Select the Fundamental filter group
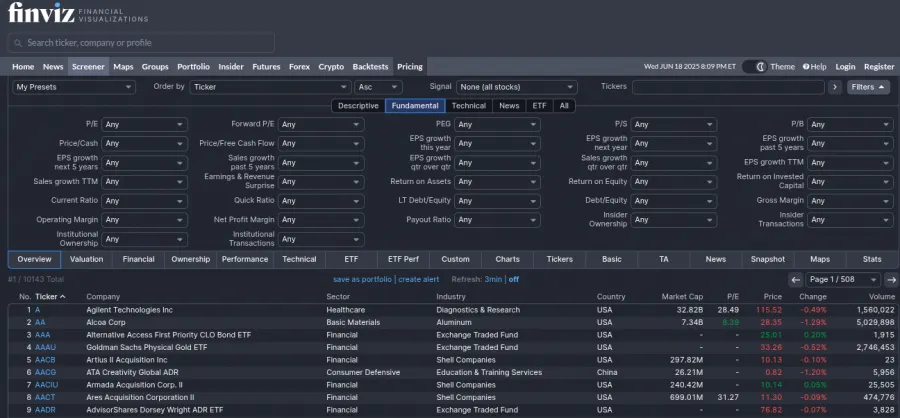 414,105
